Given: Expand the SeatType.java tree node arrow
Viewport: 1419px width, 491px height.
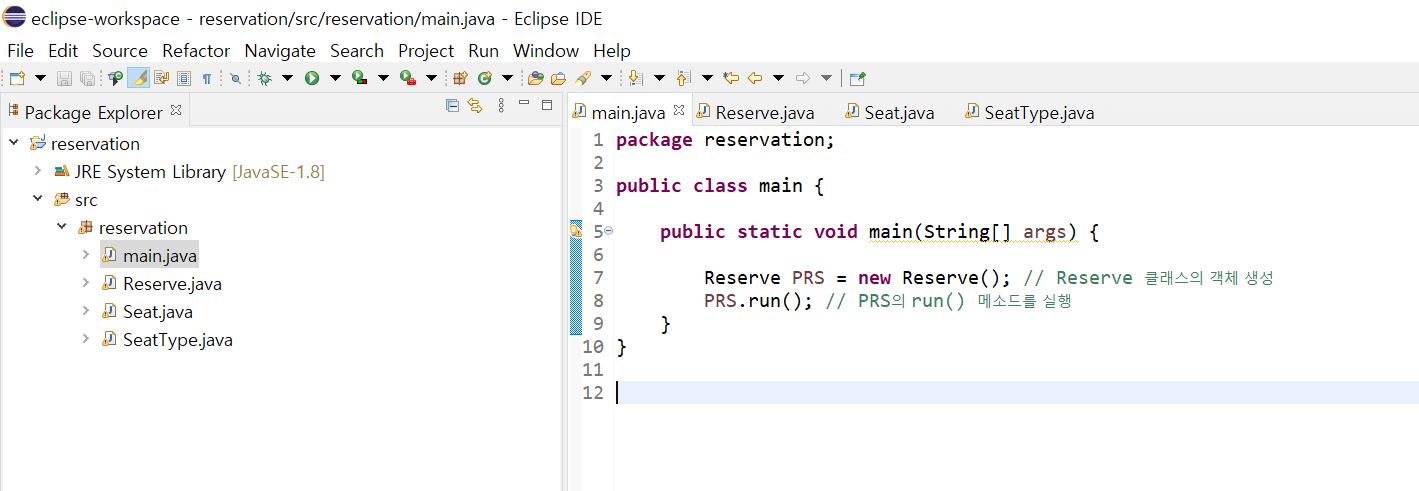Looking at the screenshot, I should click(x=85, y=339).
